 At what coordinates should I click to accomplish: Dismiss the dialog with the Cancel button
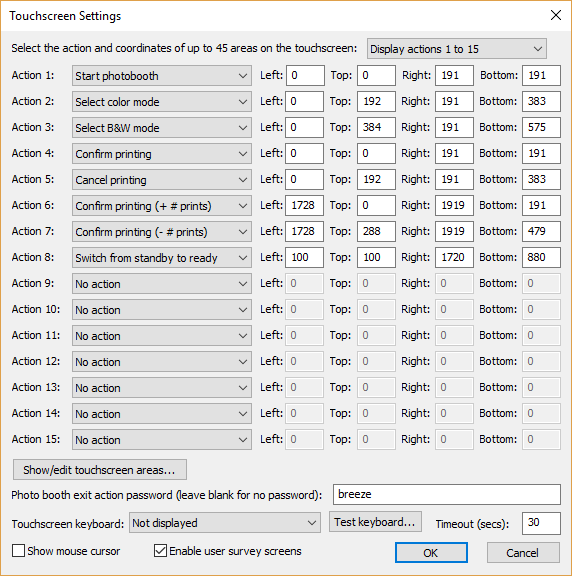pyautogui.click(x=523, y=552)
